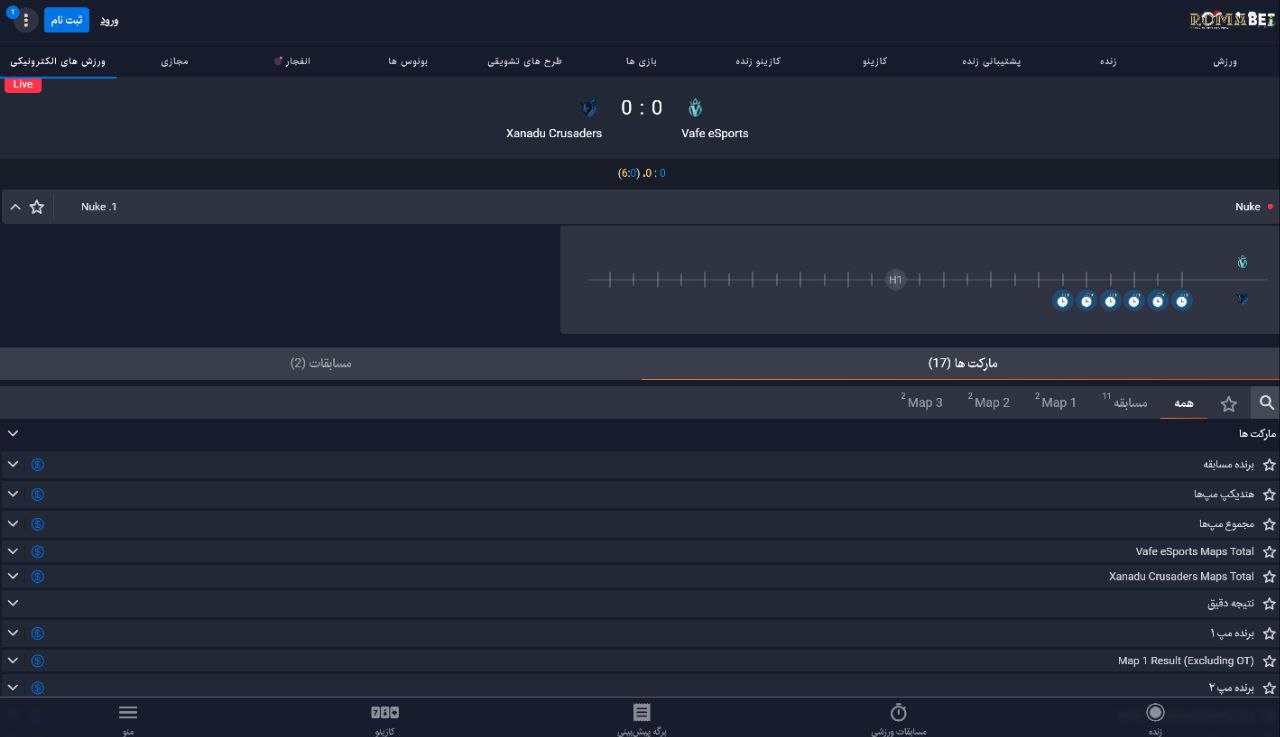Click the H1 marker on the timeline
The width and height of the screenshot is (1280, 737).
(x=895, y=280)
